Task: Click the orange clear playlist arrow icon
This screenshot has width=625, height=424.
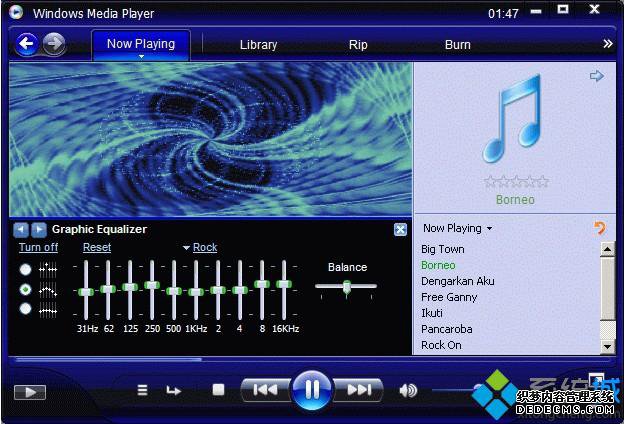Action: point(600,228)
